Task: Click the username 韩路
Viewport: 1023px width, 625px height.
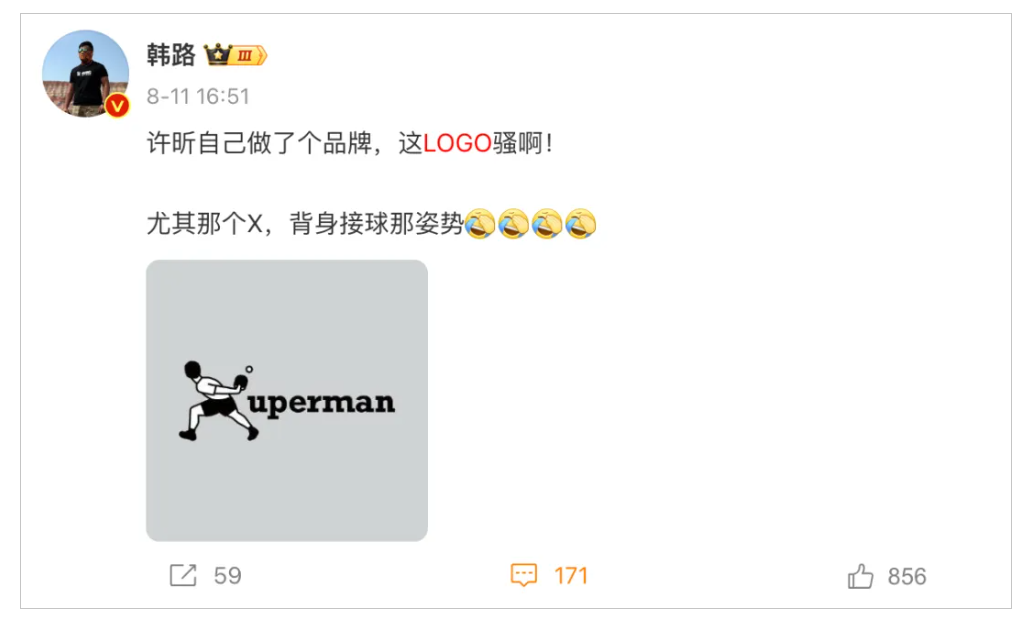Action: point(171,55)
